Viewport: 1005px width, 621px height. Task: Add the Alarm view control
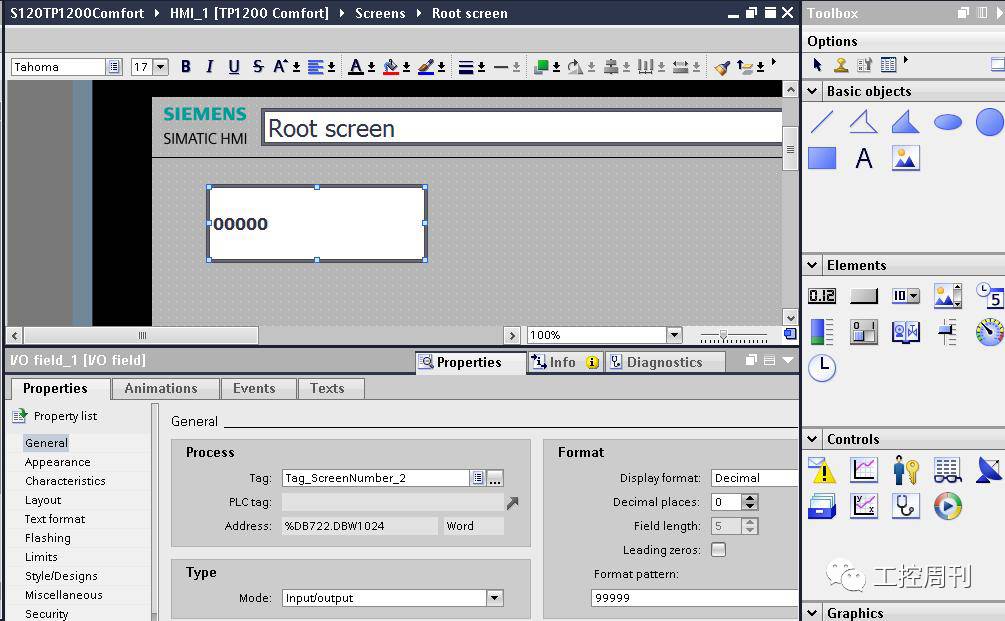[822, 470]
